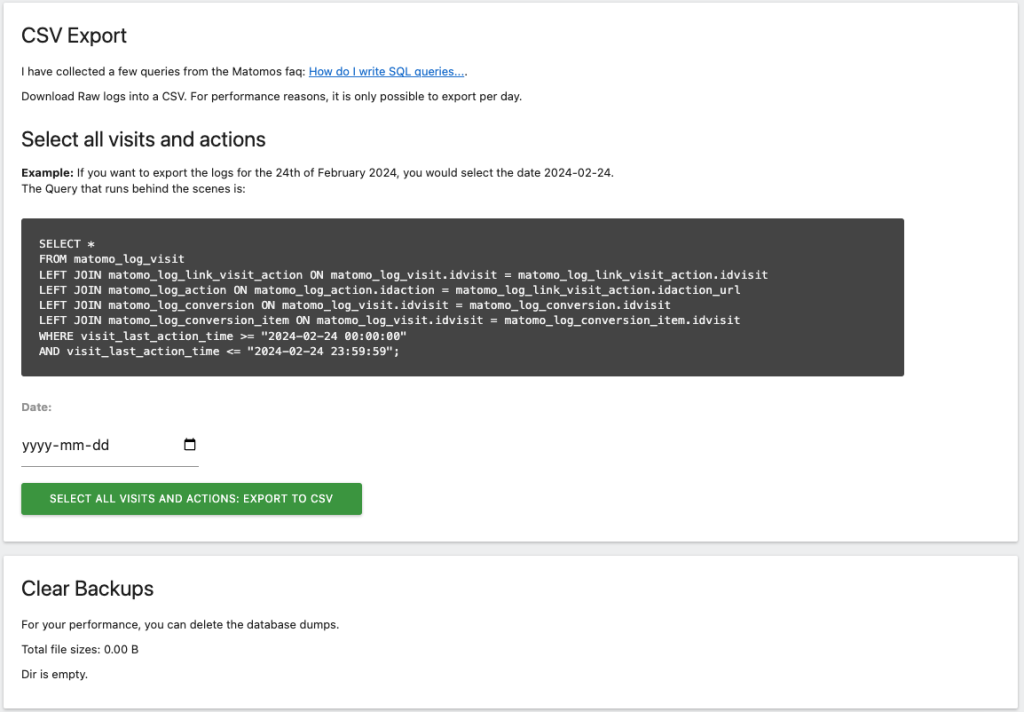Click the LEFT JOIN matomo_log_conversion_item line
This screenshot has width=1024, height=712.
[x=389, y=320]
